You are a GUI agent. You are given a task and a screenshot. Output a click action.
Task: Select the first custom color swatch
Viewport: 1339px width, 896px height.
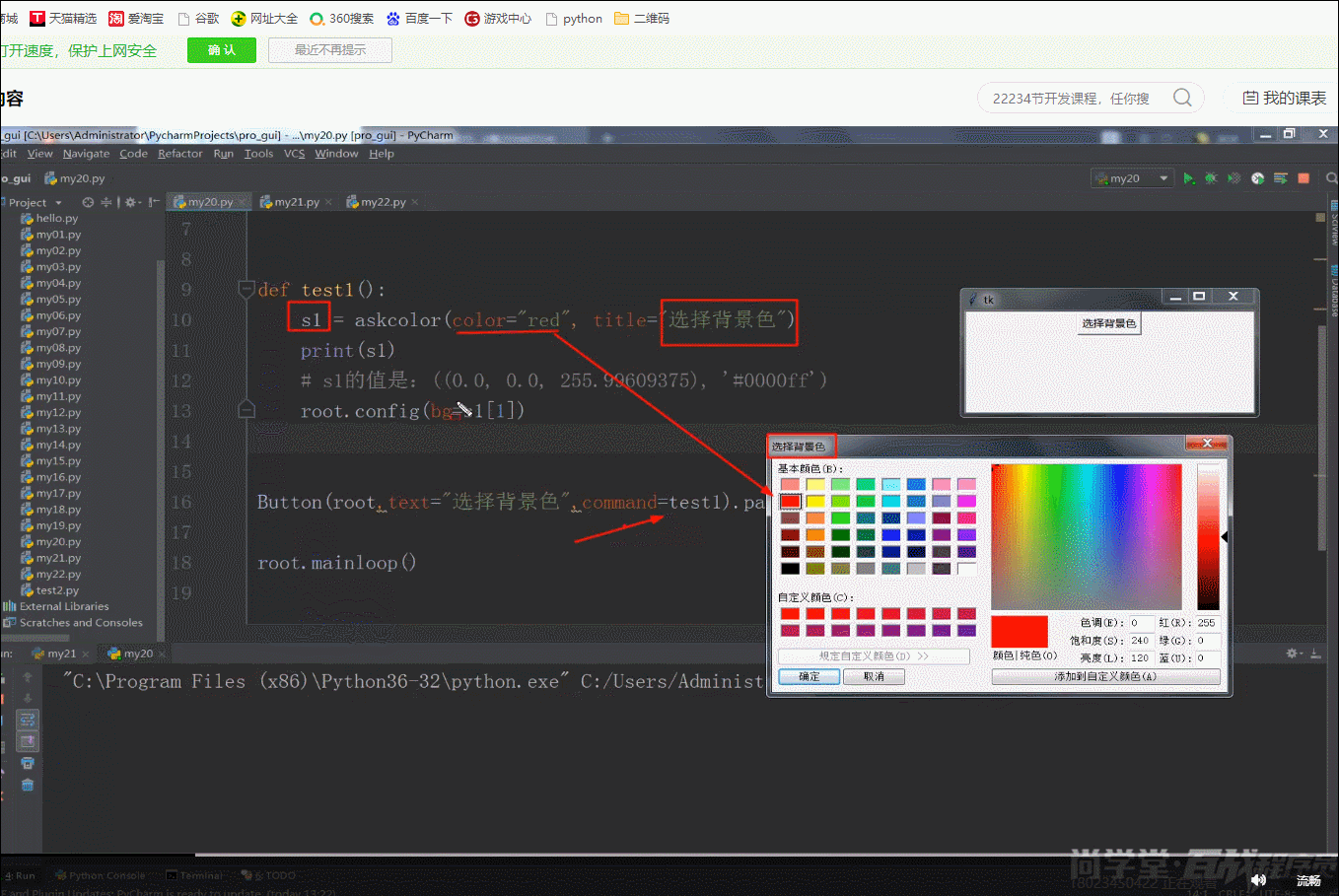[x=790, y=613]
